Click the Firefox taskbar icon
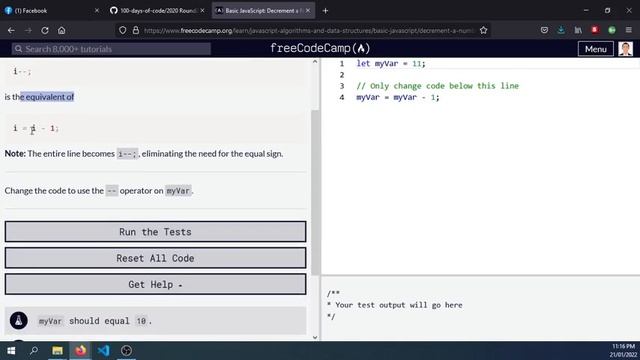640x360 pixels. pyautogui.click(x=80, y=351)
